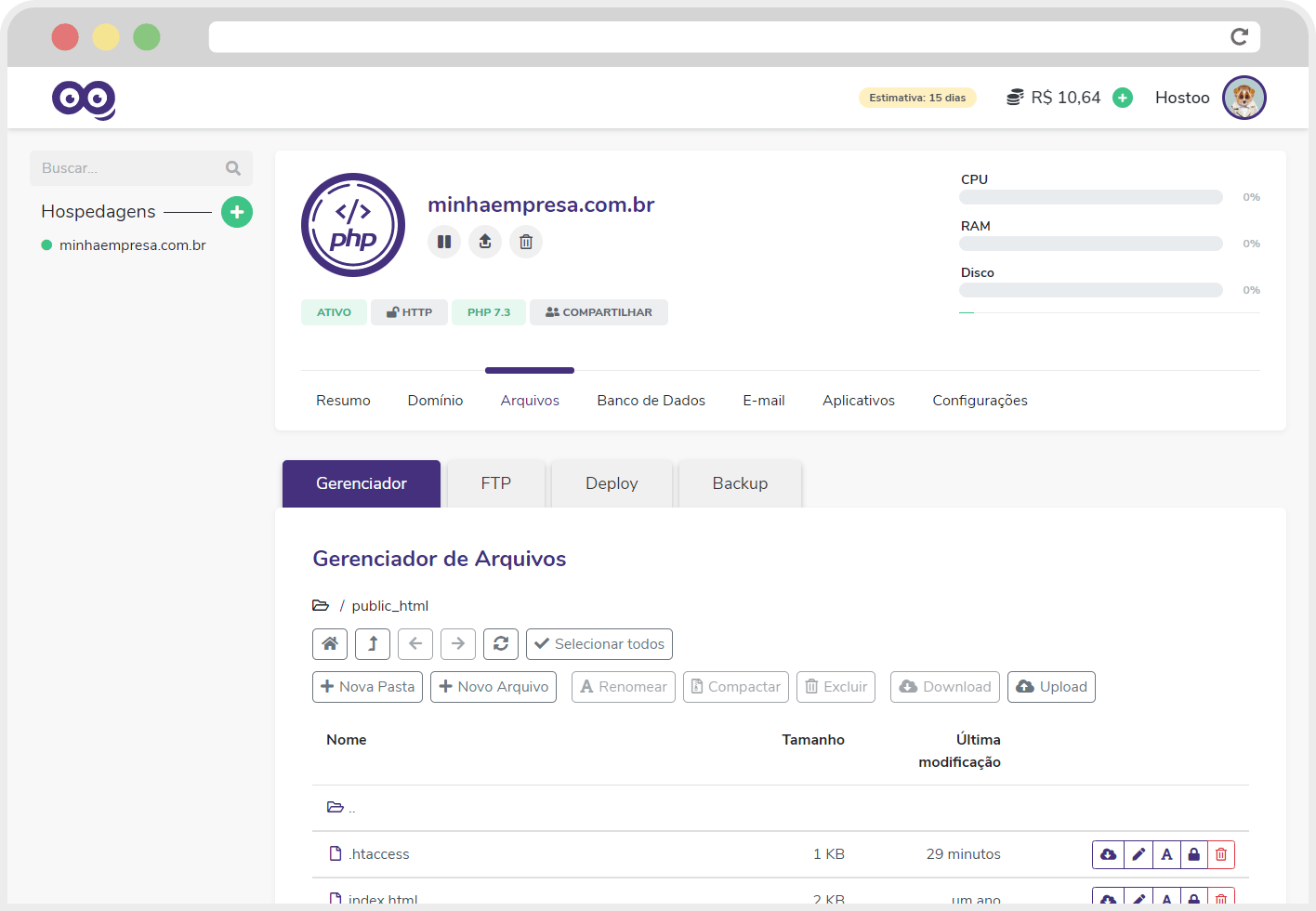Click the Nome column header
The height and width of the screenshot is (911, 1316).
347,740
